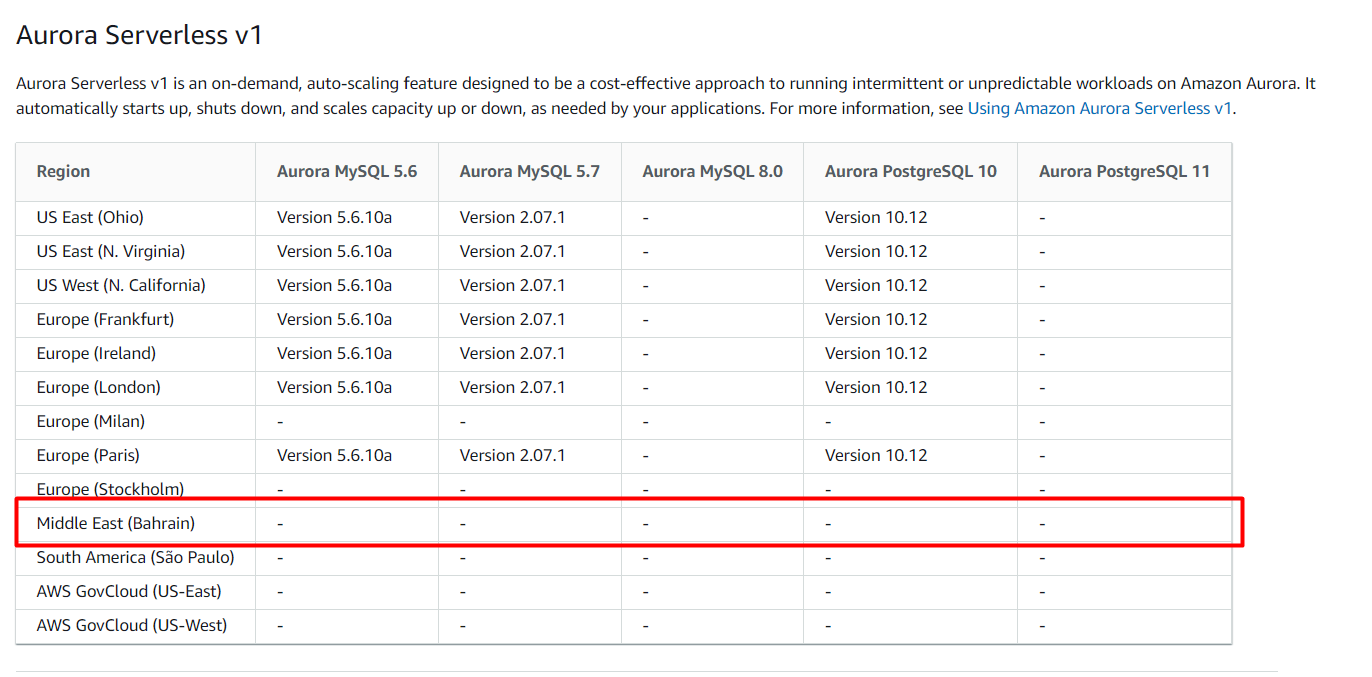The height and width of the screenshot is (677, 1372).
Task: Click Version 2.07.1 in the Ireland row
Action: (512, 353)
